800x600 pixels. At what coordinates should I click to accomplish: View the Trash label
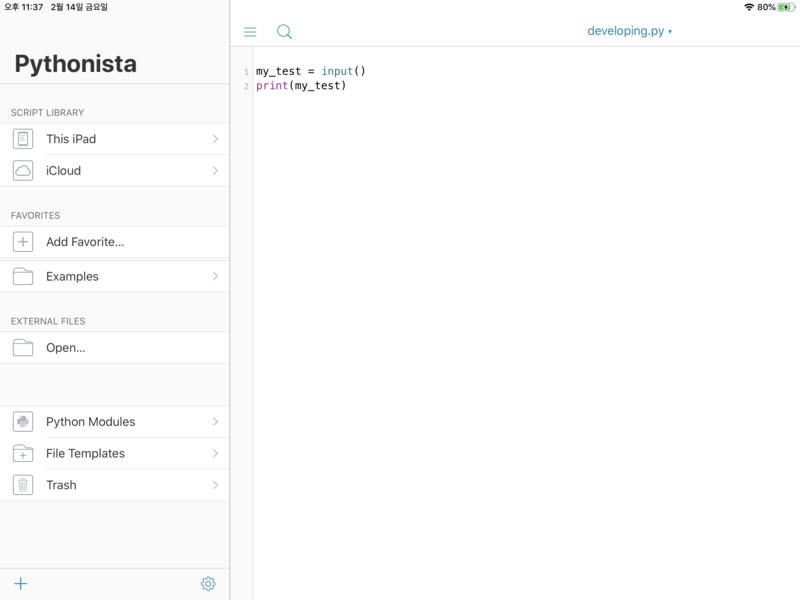[61, 485]
